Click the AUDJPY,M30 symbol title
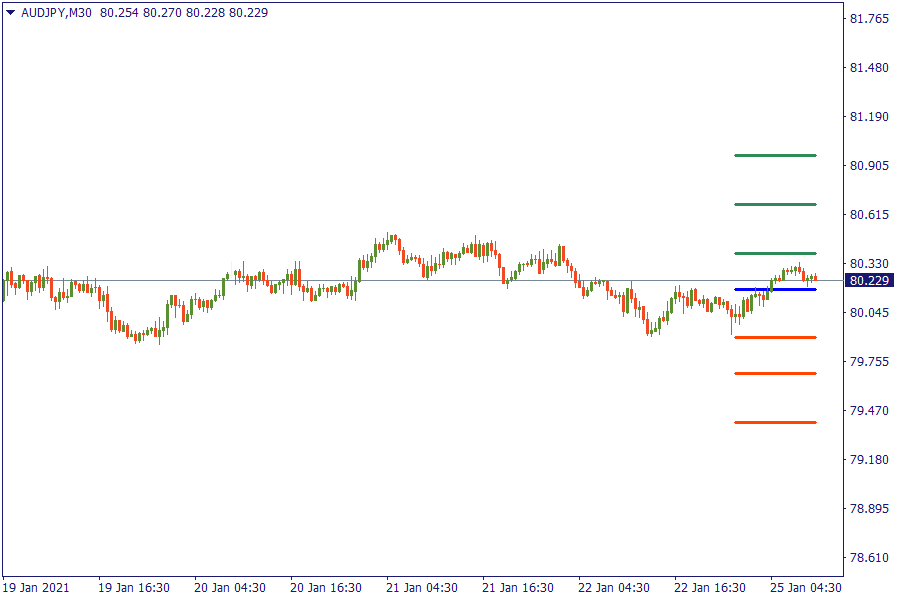This screenshot has height=600, width=900. click(57, 13)
